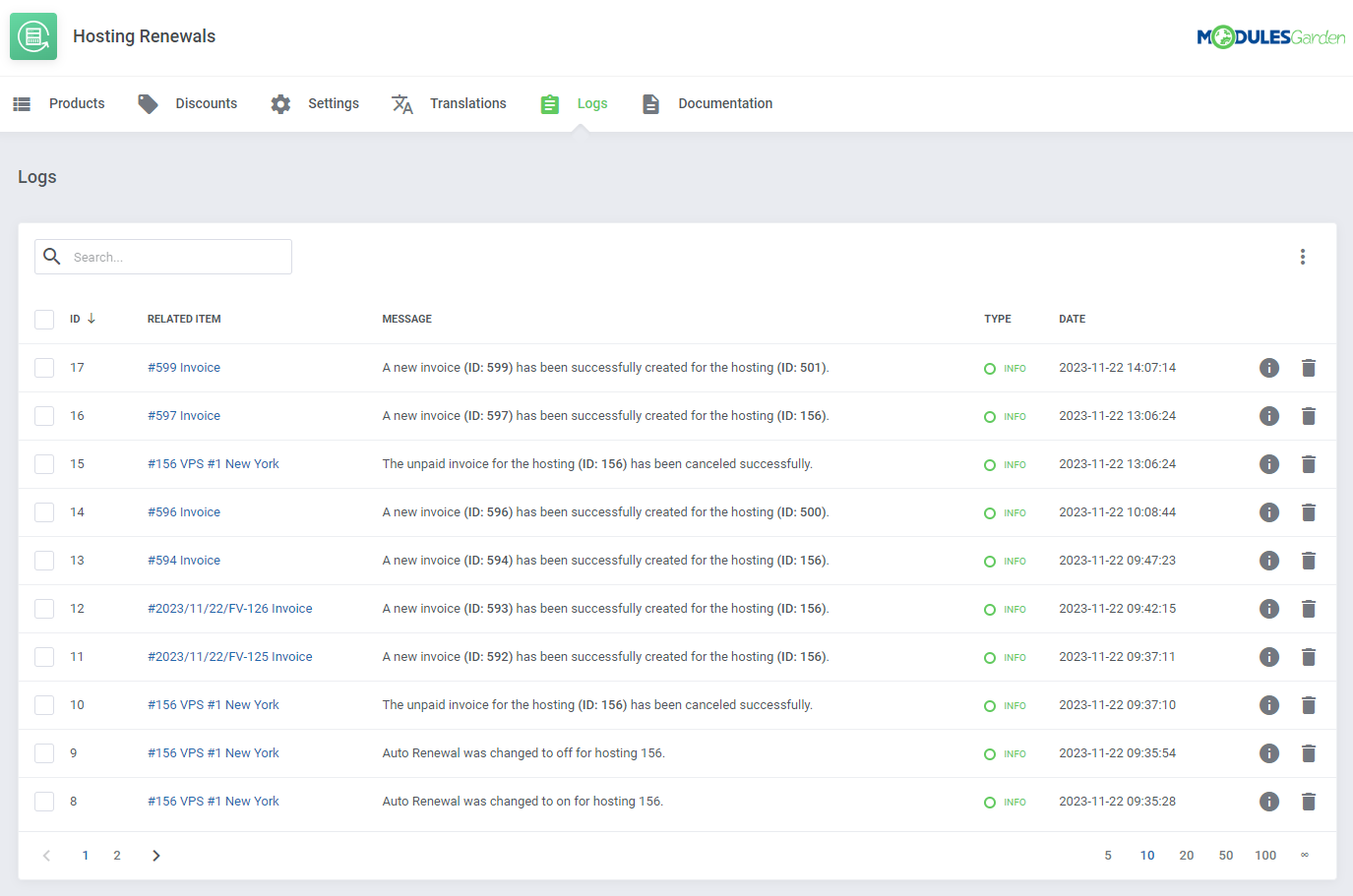Open #2023/11/22/FV-125 Invoice link
The image size is (1353, 896).
[230, 657]
